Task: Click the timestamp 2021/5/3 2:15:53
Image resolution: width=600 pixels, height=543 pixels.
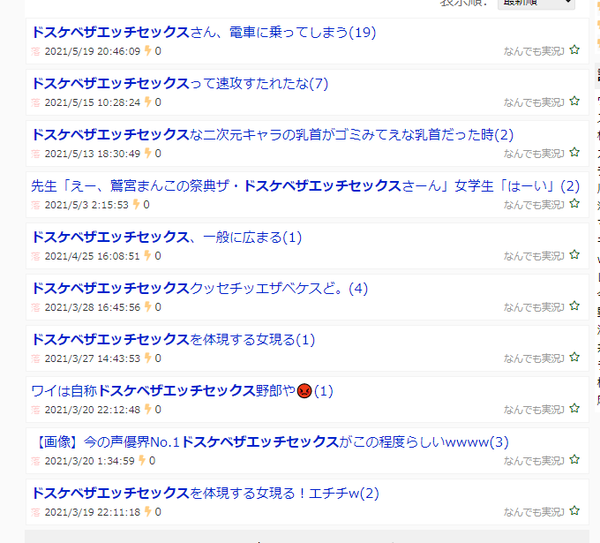Action: coord(86,205)
